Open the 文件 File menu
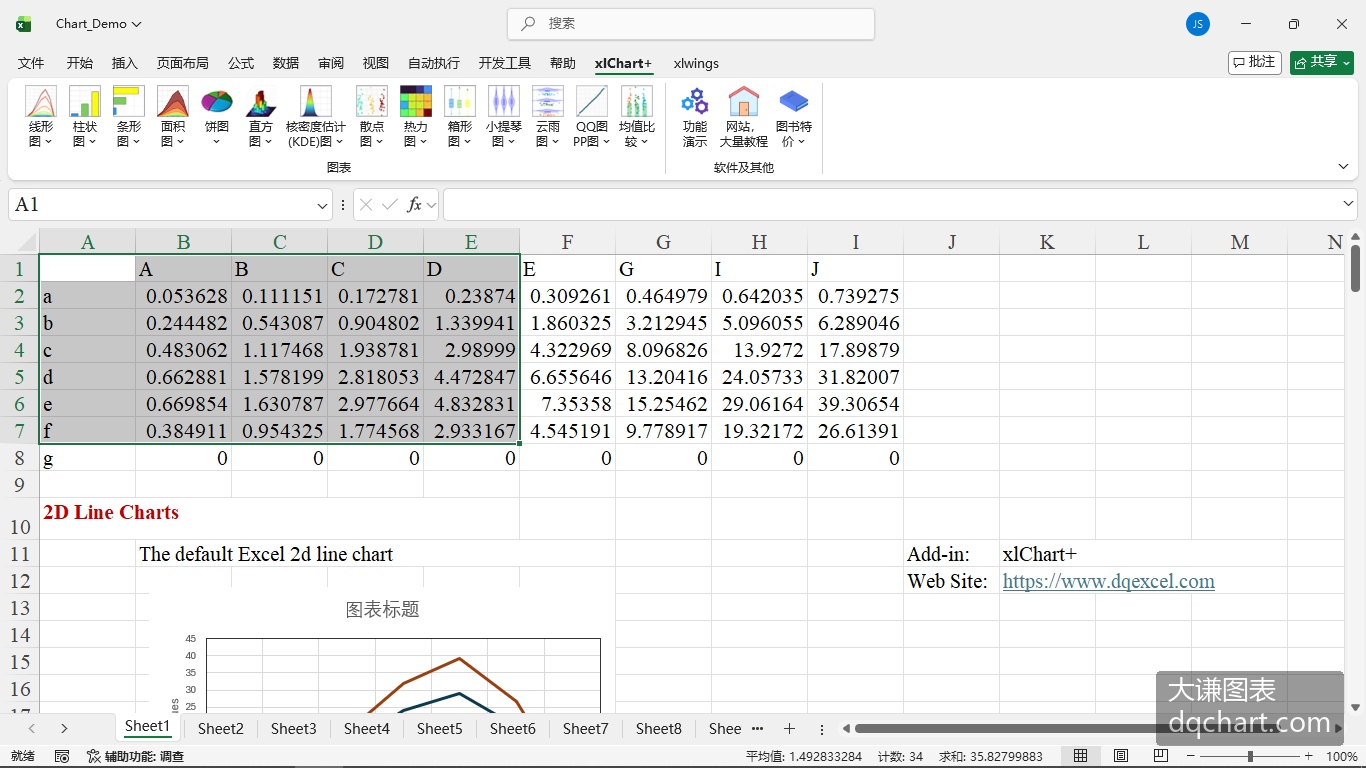 tap(31, 63)
